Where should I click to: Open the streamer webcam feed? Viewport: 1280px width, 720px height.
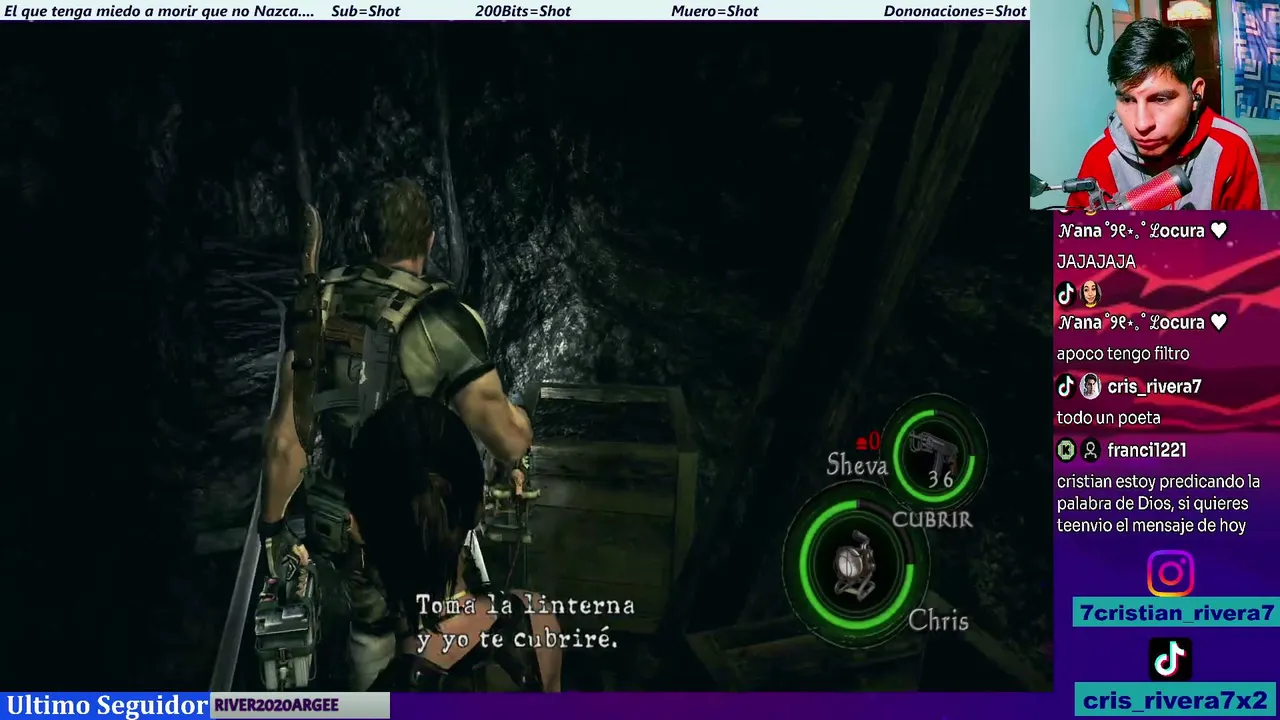click(1155, 105)
